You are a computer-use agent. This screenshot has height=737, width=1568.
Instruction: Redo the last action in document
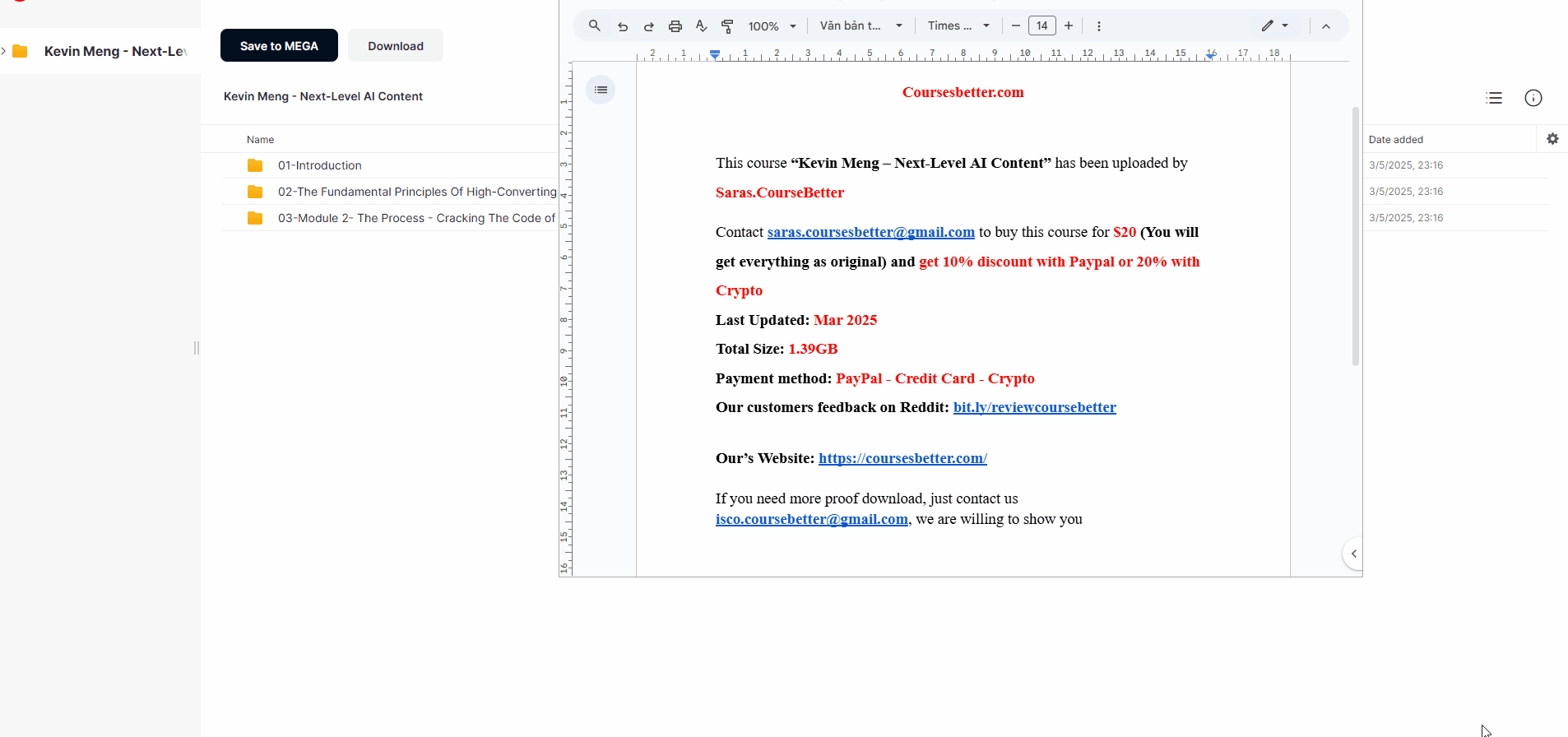pyautogui.click(x=649, y=26)
